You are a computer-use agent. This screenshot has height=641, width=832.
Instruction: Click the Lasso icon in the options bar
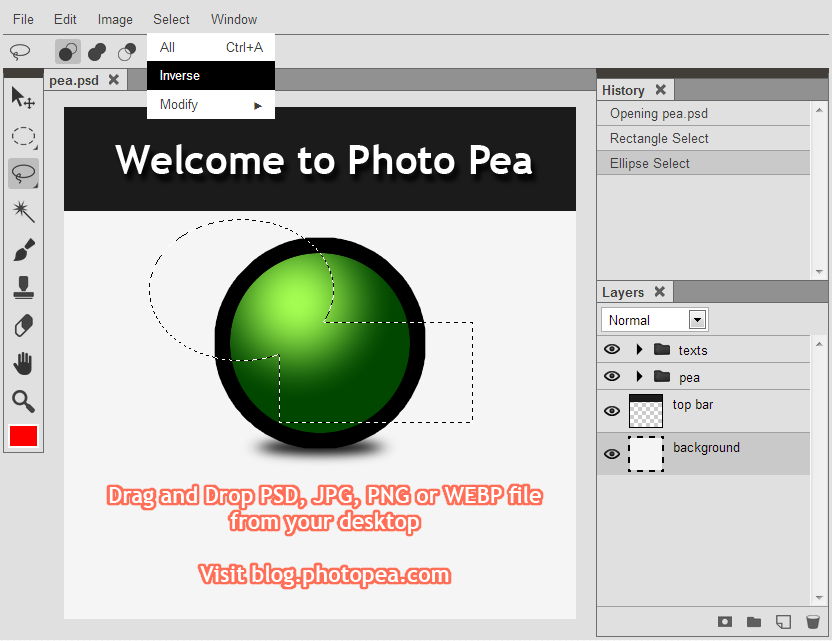click(x=20, y=51)
